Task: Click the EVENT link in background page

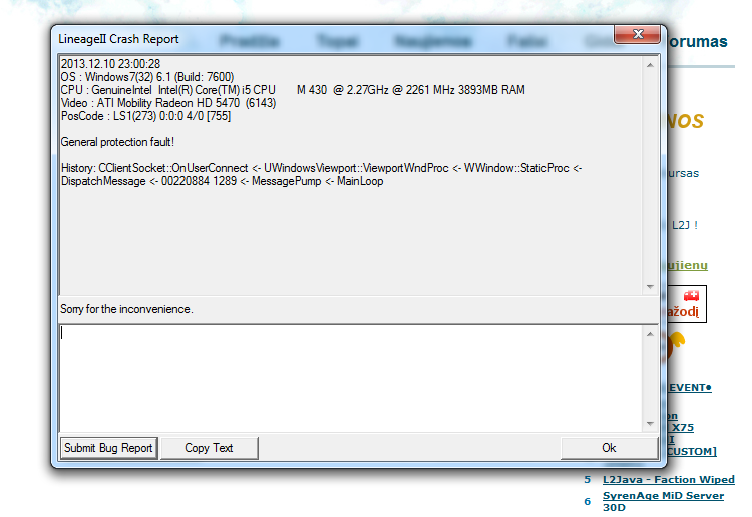Action: pos(690,388)
